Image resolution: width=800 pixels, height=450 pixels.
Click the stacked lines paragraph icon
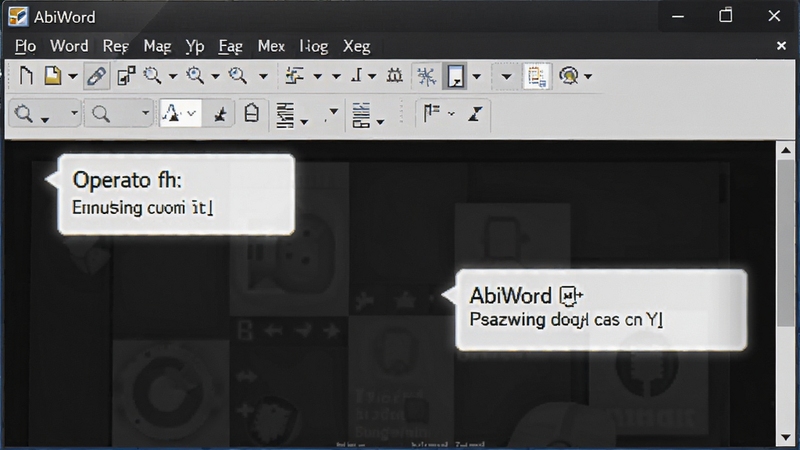coord(285,115)
